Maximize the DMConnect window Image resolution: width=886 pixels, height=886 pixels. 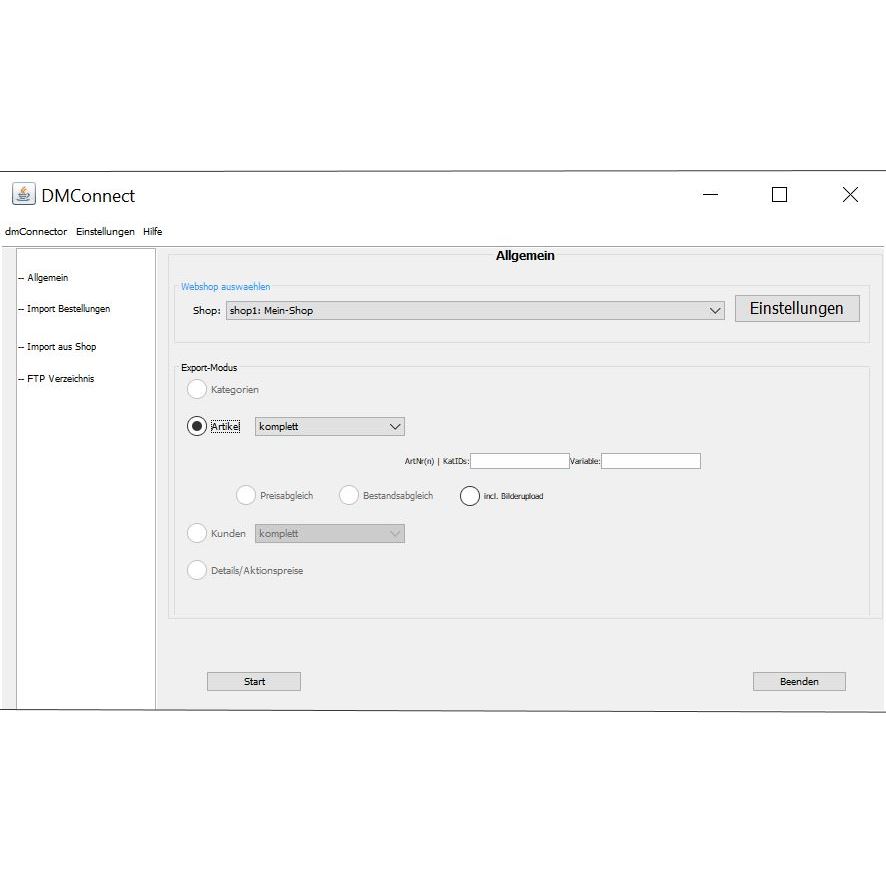(x=779, y=195)
